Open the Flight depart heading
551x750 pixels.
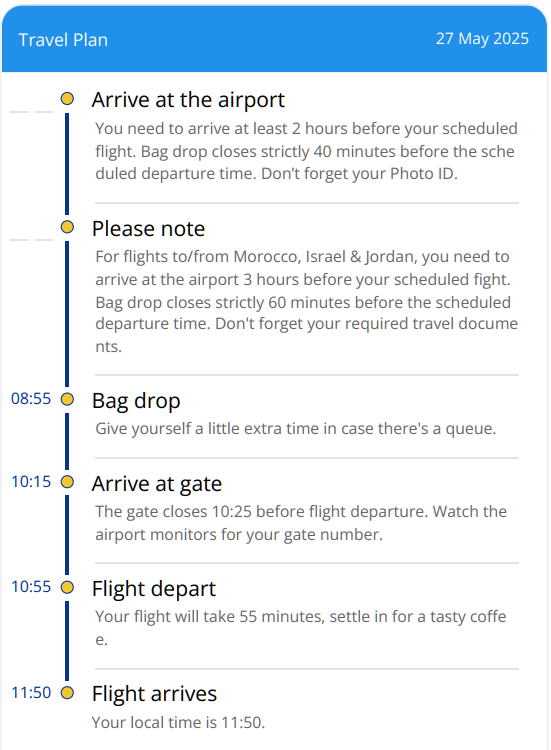click(x=154, y=589)
